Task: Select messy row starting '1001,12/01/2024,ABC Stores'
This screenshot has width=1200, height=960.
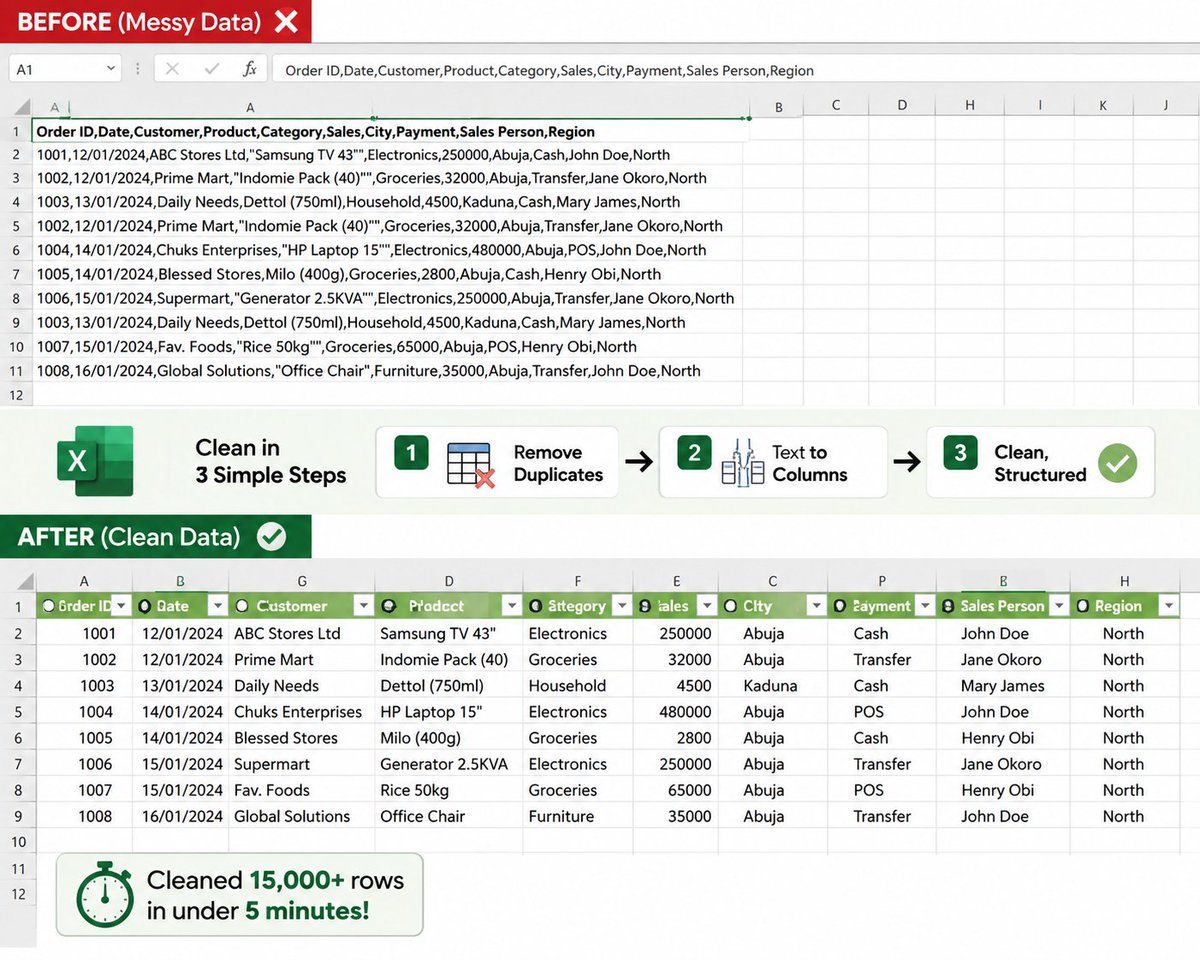Action: [388, 155]
